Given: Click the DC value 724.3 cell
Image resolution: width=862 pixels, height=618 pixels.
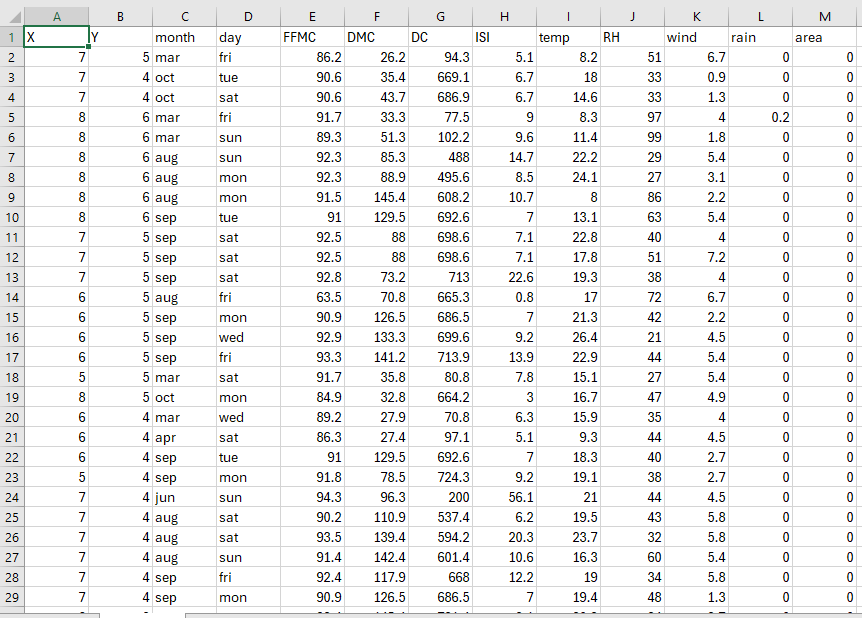Looking at the screenshot, I should pos(440,478).
